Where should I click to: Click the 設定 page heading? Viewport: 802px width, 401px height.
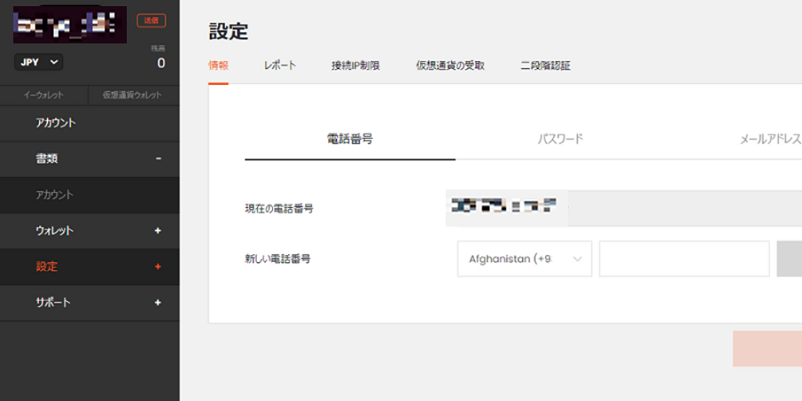click(229, 32)
